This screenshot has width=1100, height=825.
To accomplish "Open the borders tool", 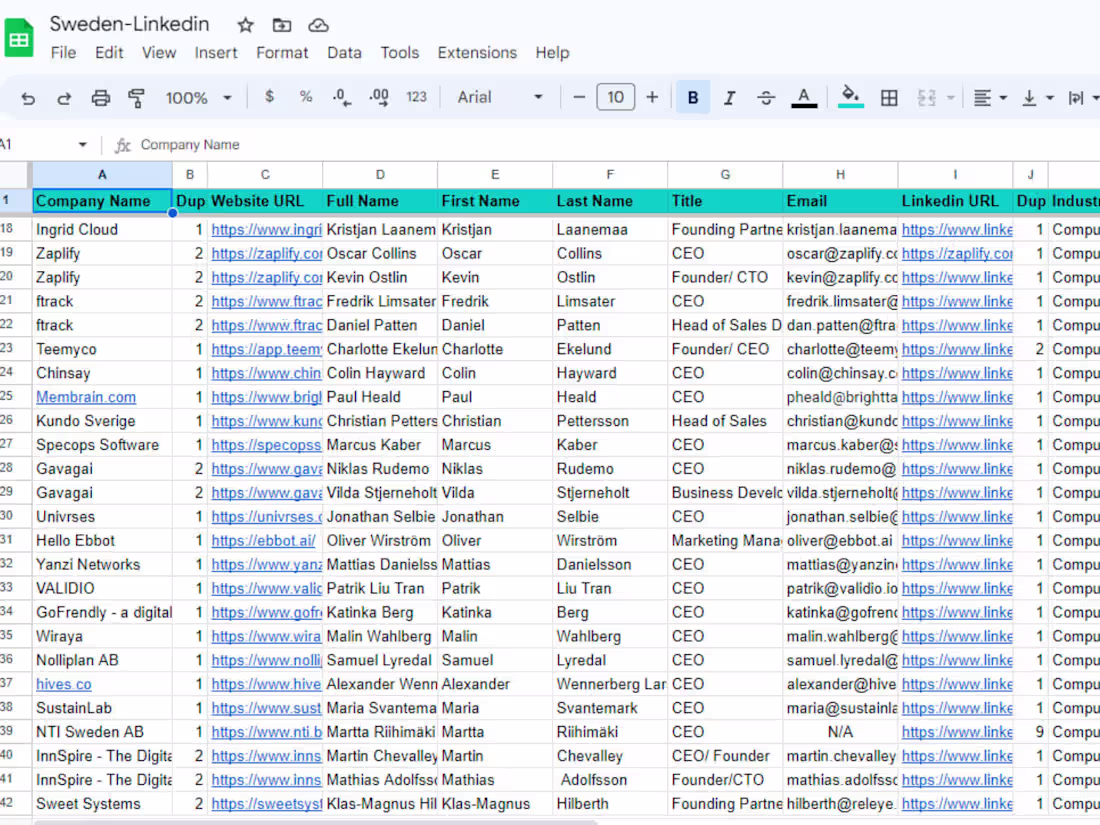I will pyautogui.click(x=889, y=98).
